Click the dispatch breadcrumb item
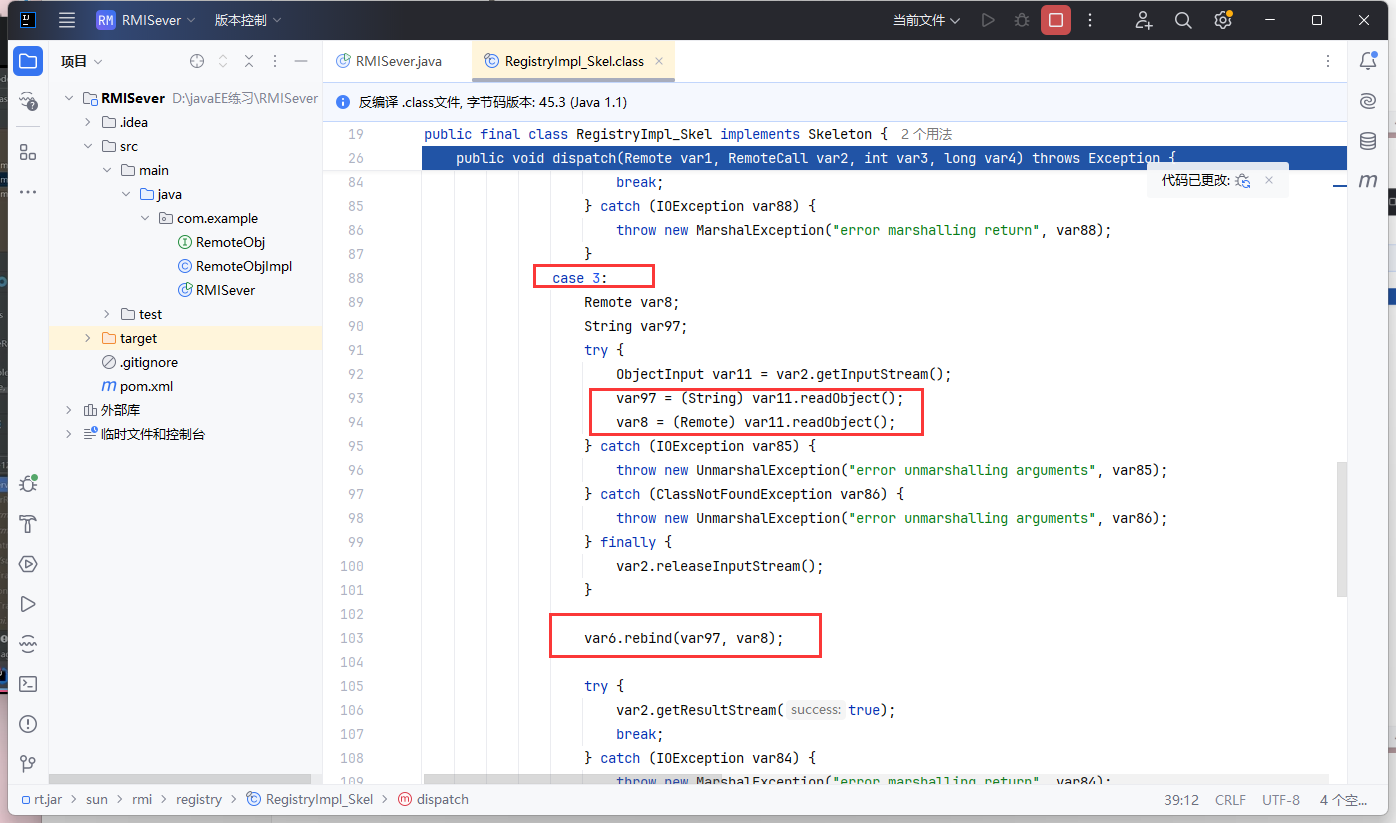Image resolution: width=1396 pixels, height=823 pixels. point(442,799)
